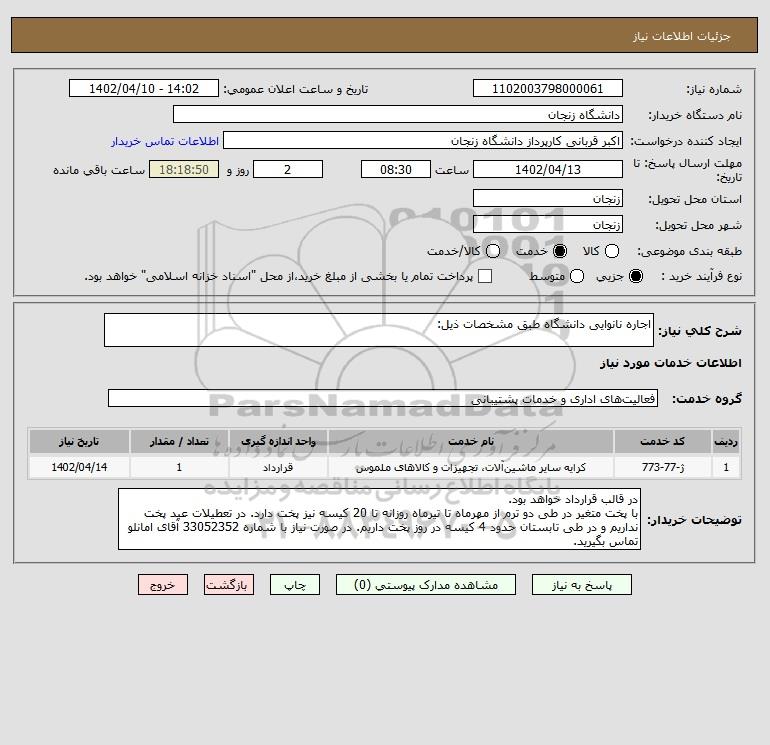Click the announcement date field 1402/04/10 - 14:02
Image resolution: width=770 pixels, height=745 pixels.
(x=144, y=88)
